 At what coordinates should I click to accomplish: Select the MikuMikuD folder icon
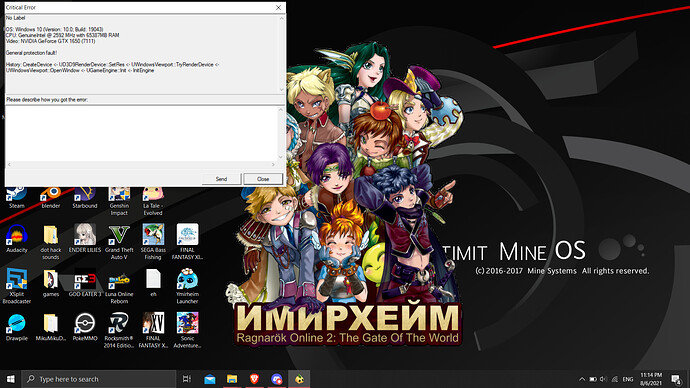coord(51,327)
